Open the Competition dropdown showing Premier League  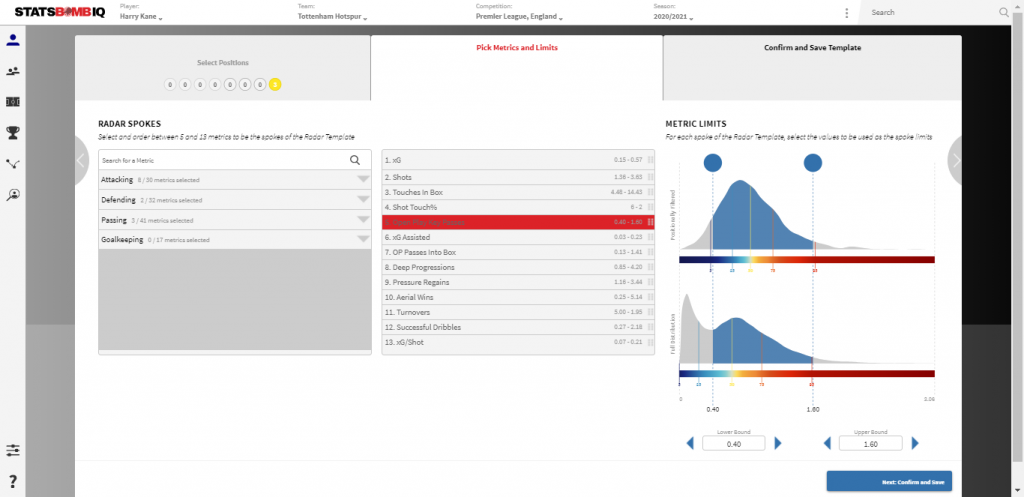click(x=519, y=18)
